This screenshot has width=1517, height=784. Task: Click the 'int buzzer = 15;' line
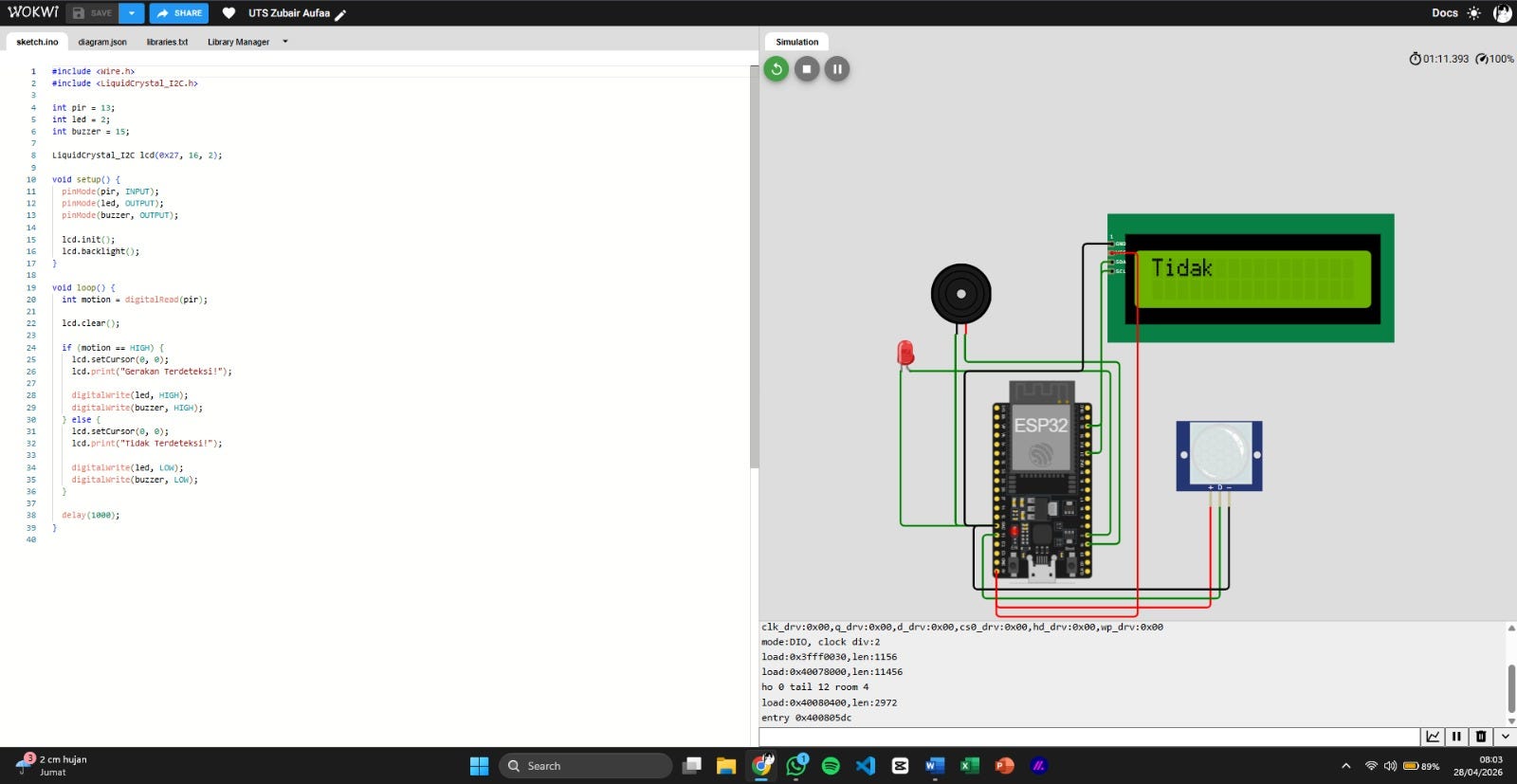(x=90, y=131)
